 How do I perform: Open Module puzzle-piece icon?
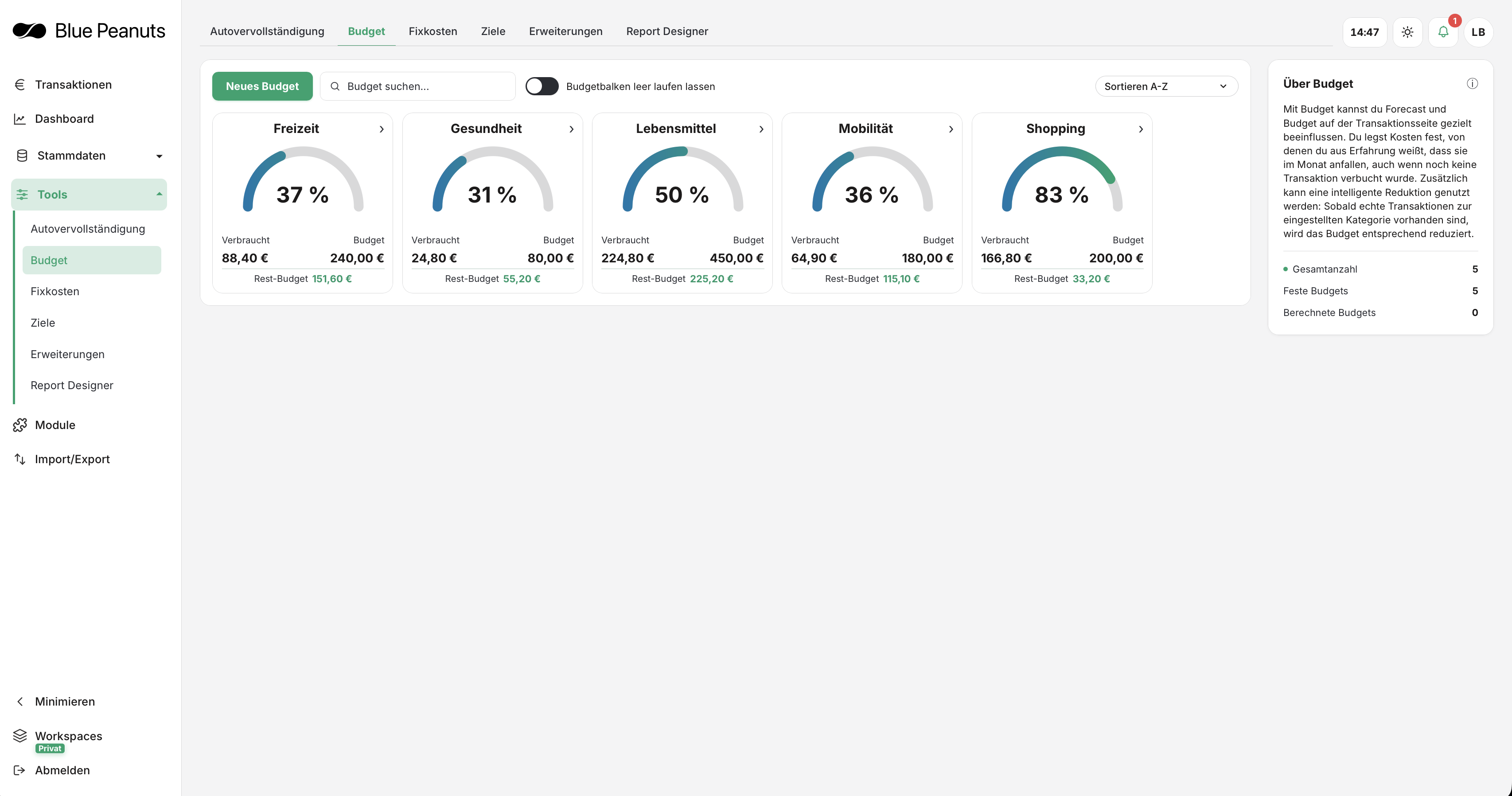20,425
